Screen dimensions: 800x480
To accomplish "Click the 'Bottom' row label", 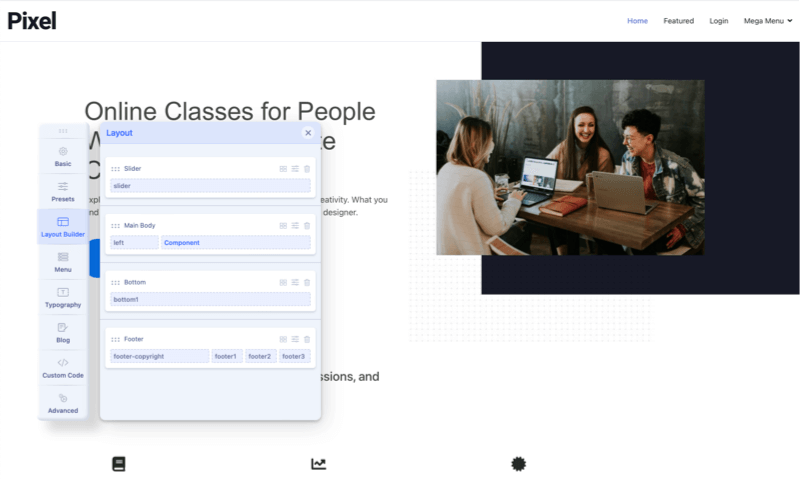I will point(135,283).
